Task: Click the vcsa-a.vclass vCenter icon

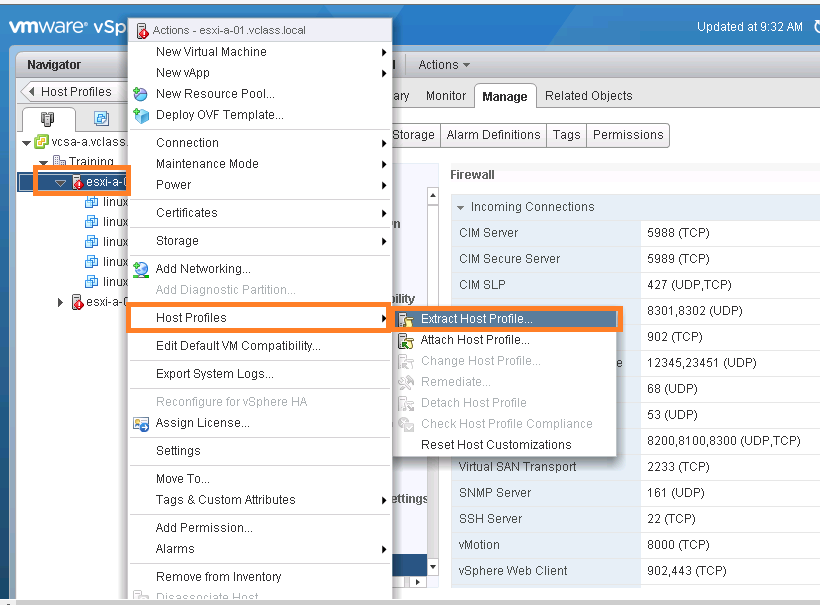Action: click(41, 142)
